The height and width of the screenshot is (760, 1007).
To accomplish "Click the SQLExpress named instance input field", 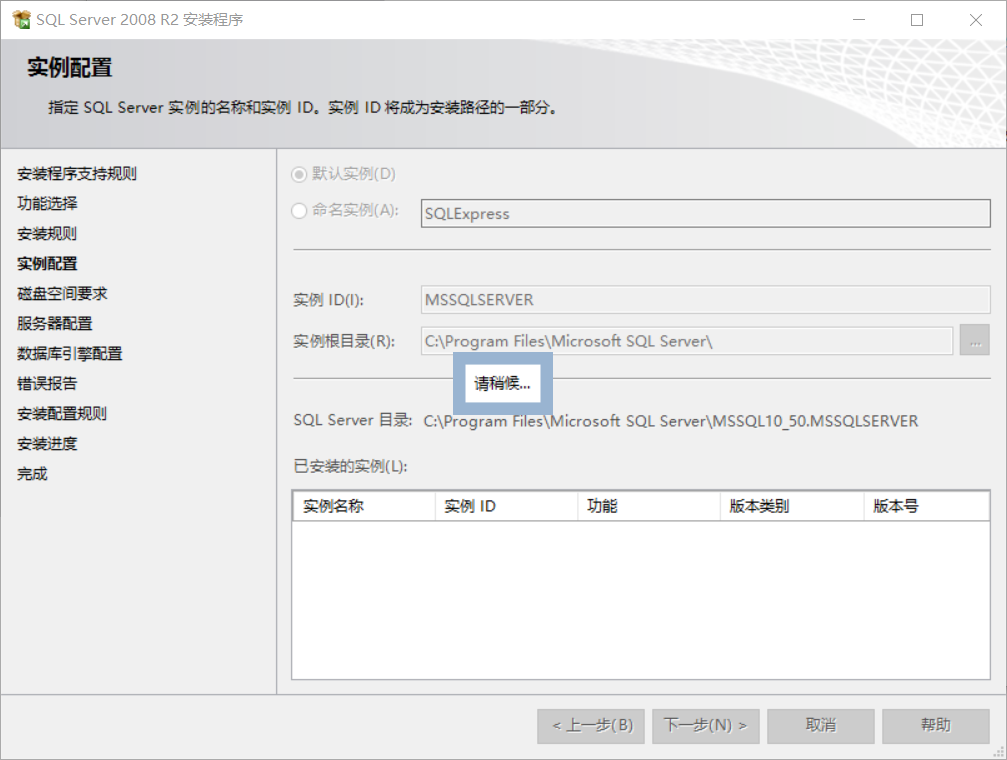I will click(700, 213).
